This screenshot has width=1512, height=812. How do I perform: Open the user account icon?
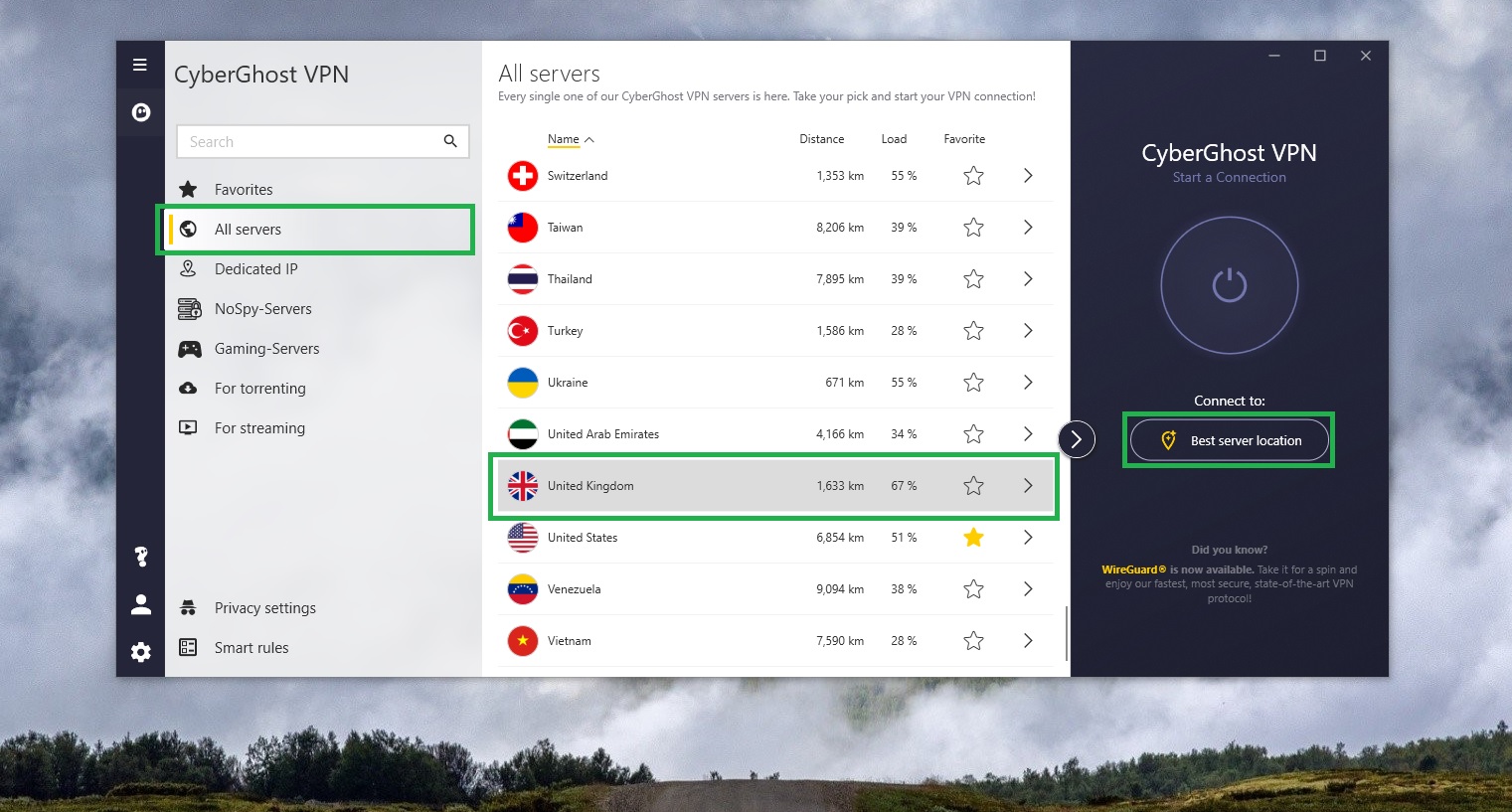coord(141,604)
